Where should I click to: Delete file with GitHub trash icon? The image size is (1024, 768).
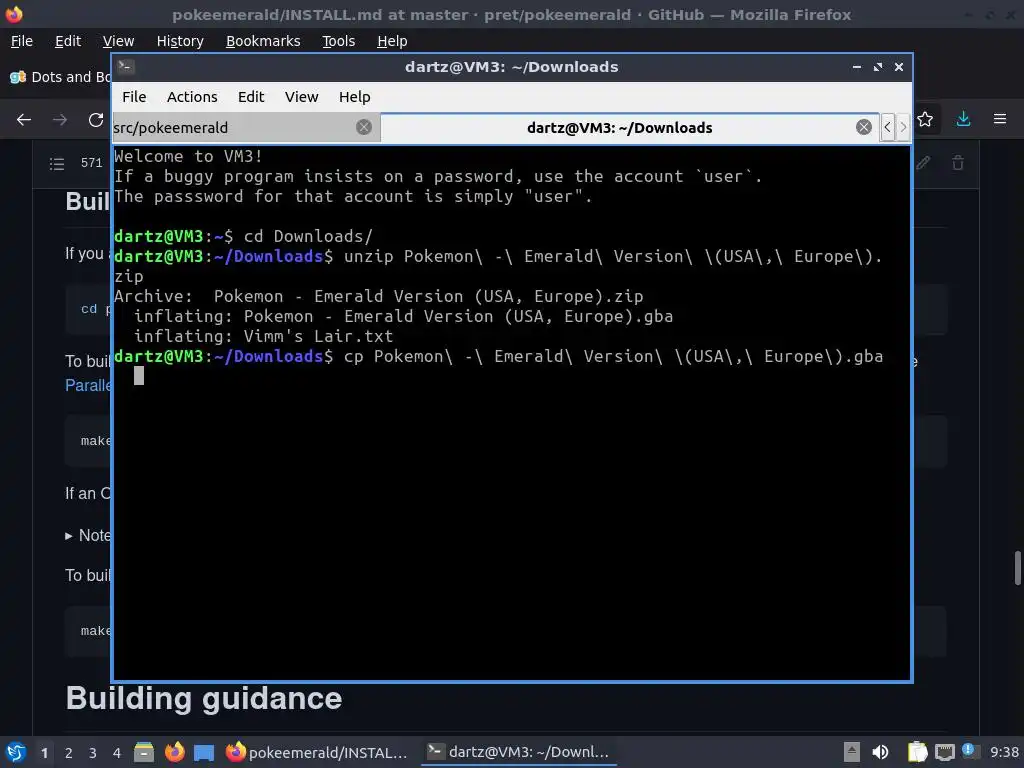tap(957, 163)
